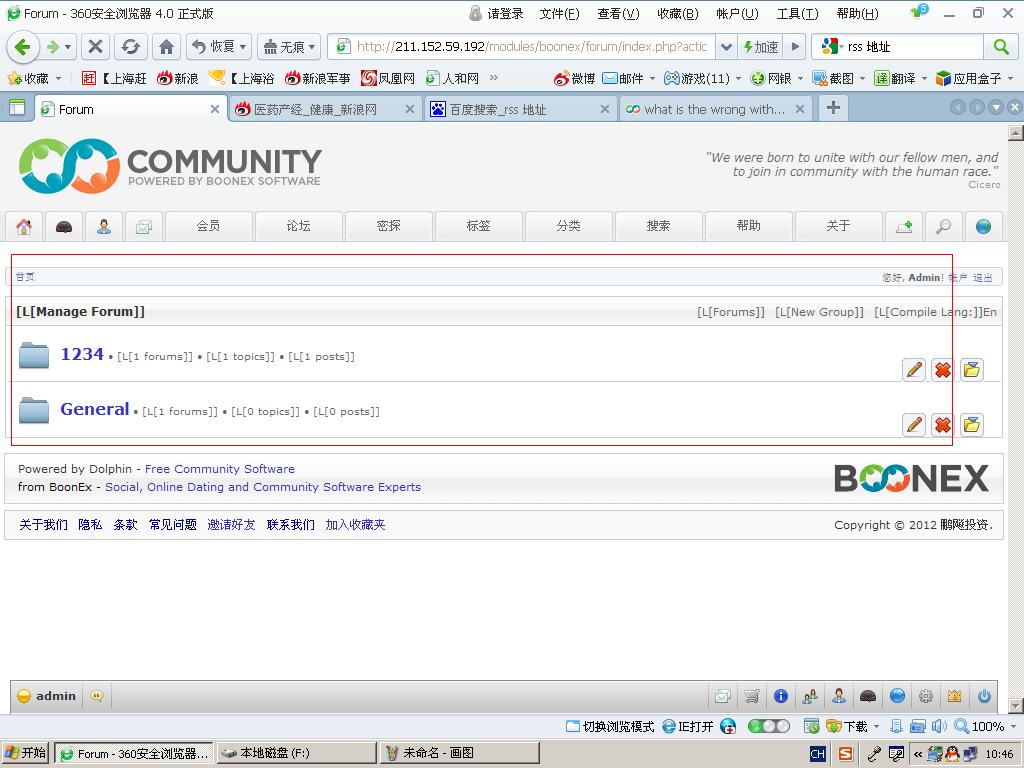Image resolution: width=1024 pixels, height=768 pixels.
Task: Open Free Community Software link
Action: 219,469
